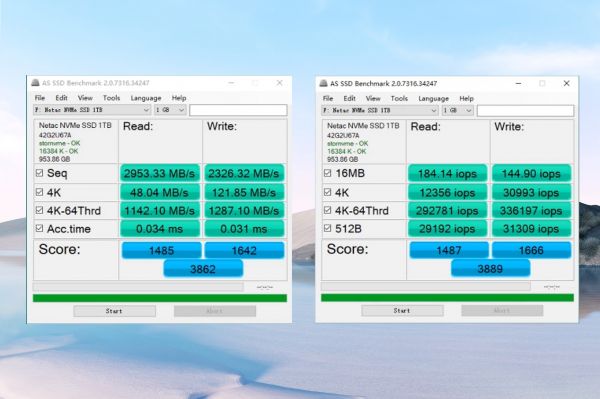Toggle the Acc.time checkbox in left window
Screen dimensions: 600x399
(39, 228)
